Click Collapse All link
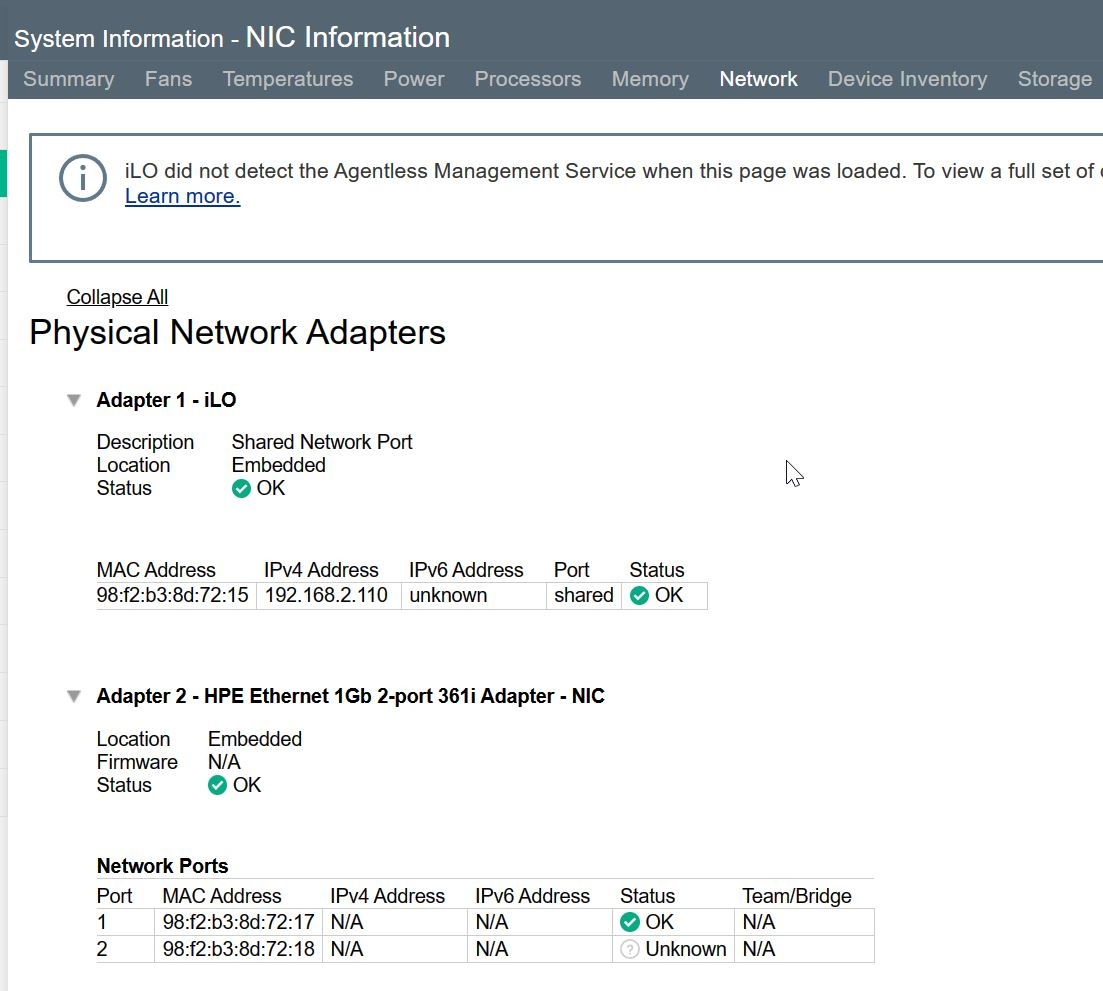The image size is (1103, 991). click(x=117, y=297)
